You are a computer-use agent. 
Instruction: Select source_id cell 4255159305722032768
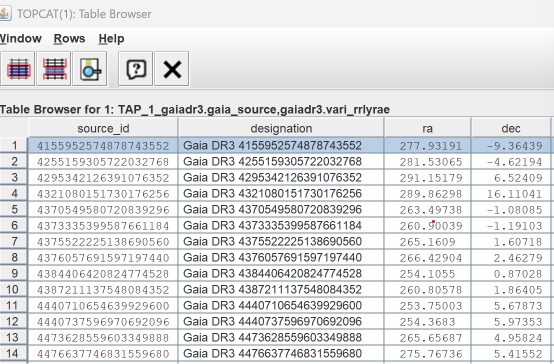103,162
